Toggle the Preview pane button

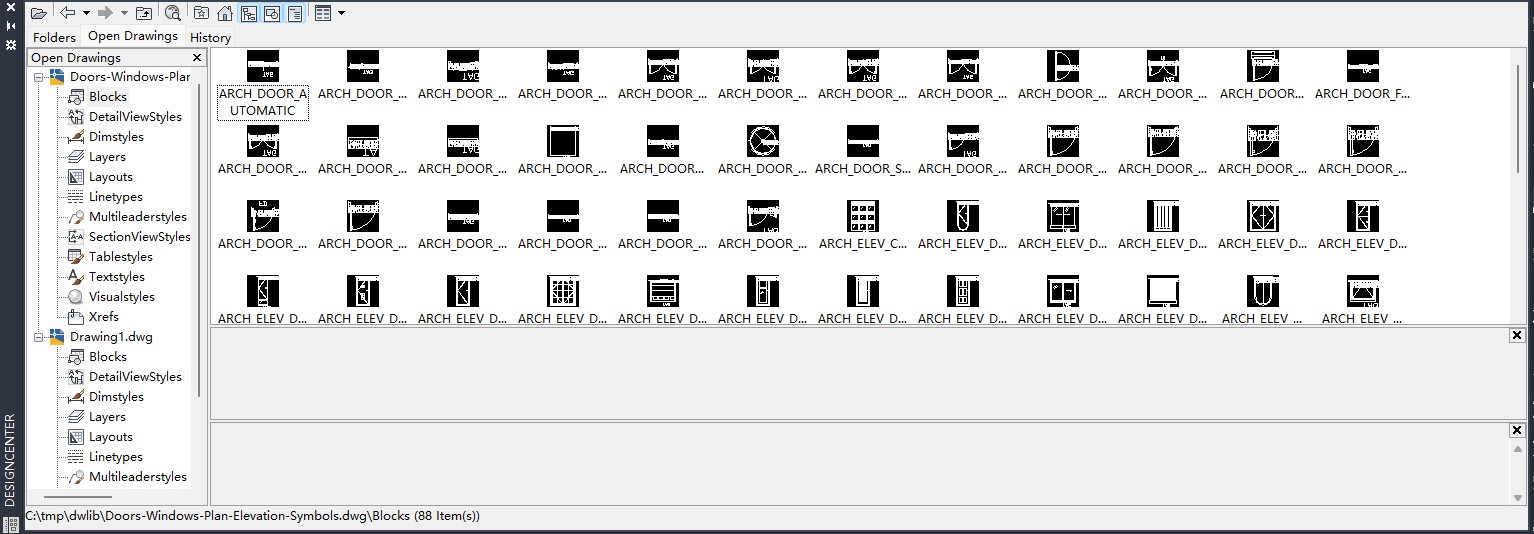coord(271,13)
